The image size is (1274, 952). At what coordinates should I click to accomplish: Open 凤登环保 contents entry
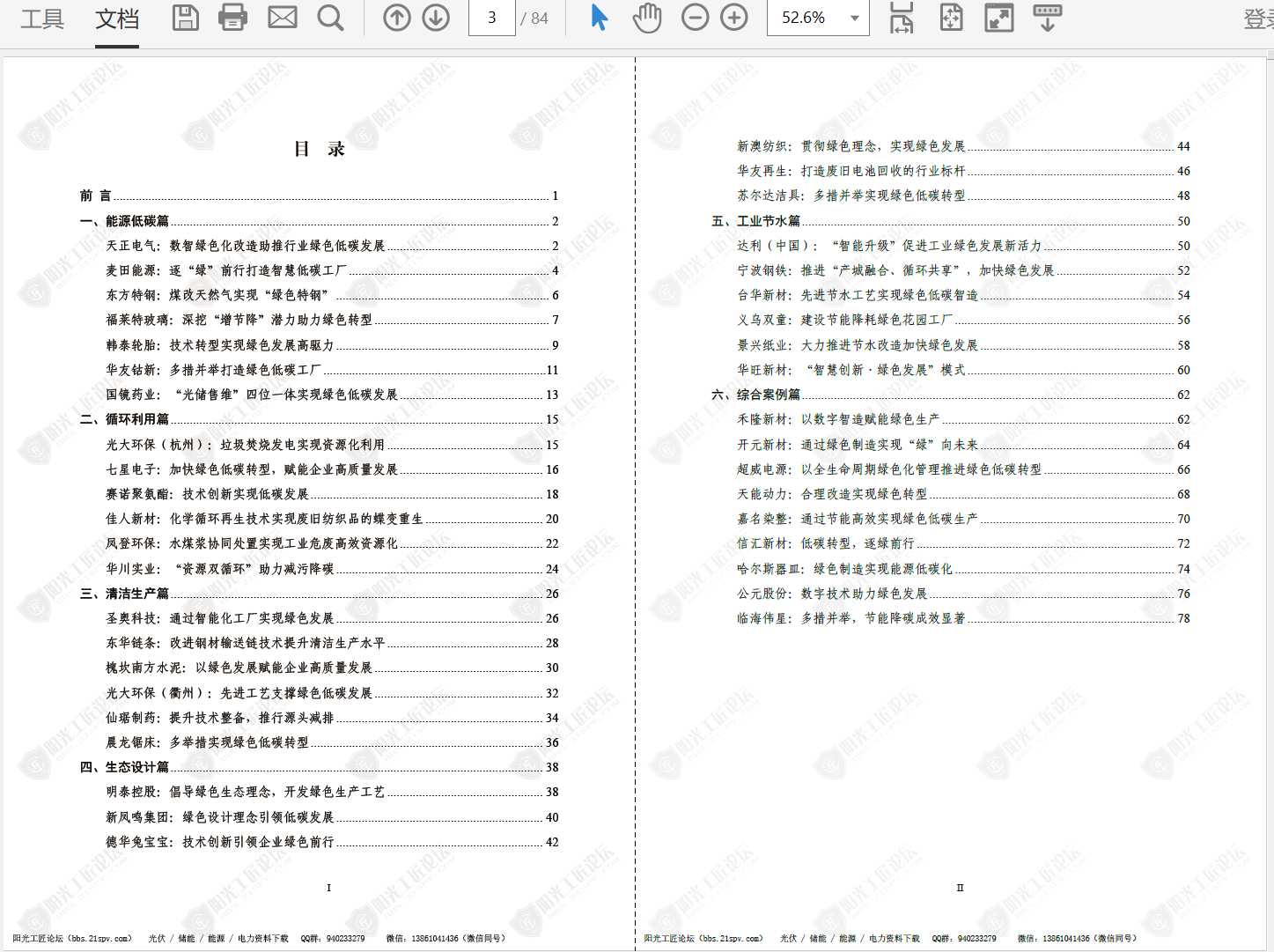332,543
